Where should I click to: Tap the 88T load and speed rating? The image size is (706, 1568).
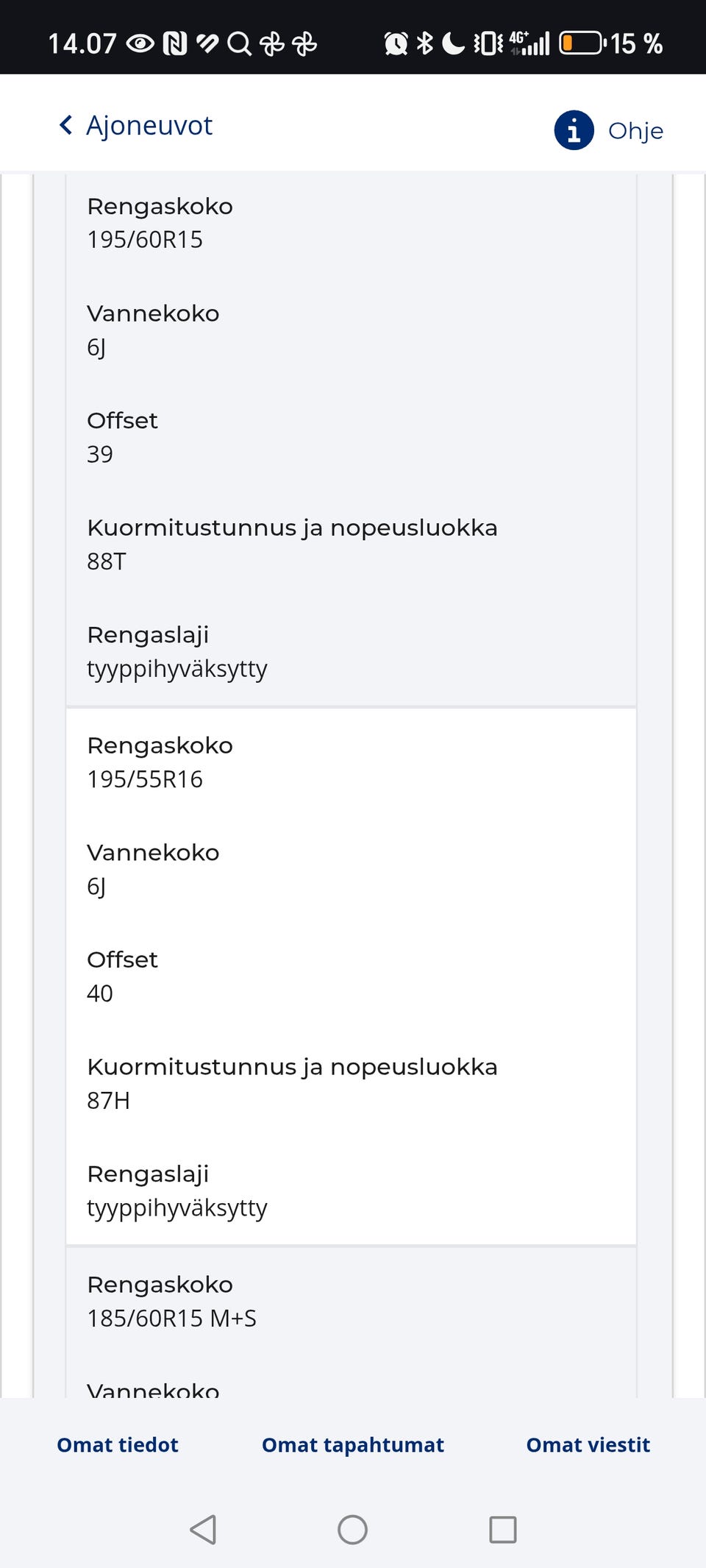click(x=107, y=561)
